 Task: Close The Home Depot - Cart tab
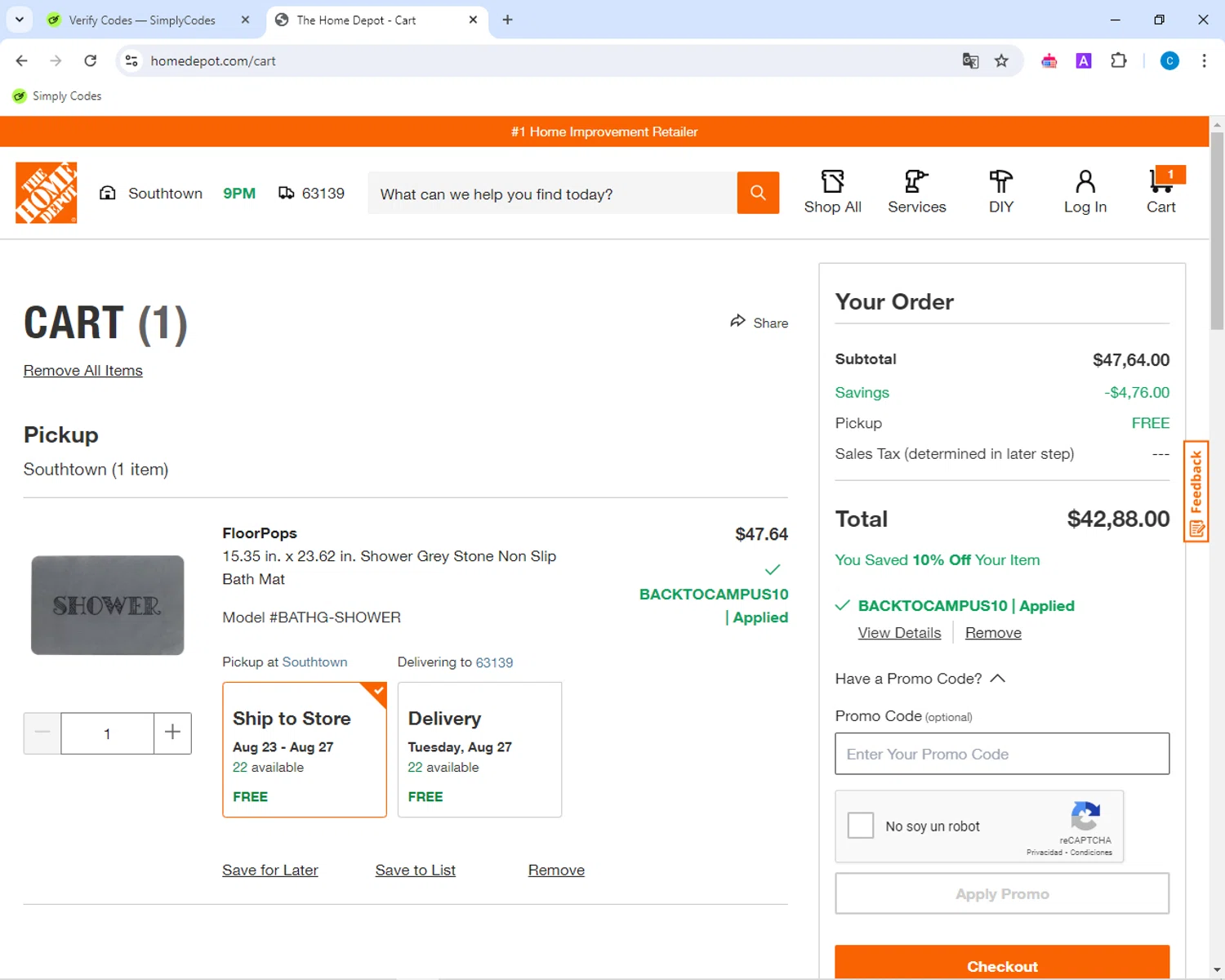pos(473,20)
